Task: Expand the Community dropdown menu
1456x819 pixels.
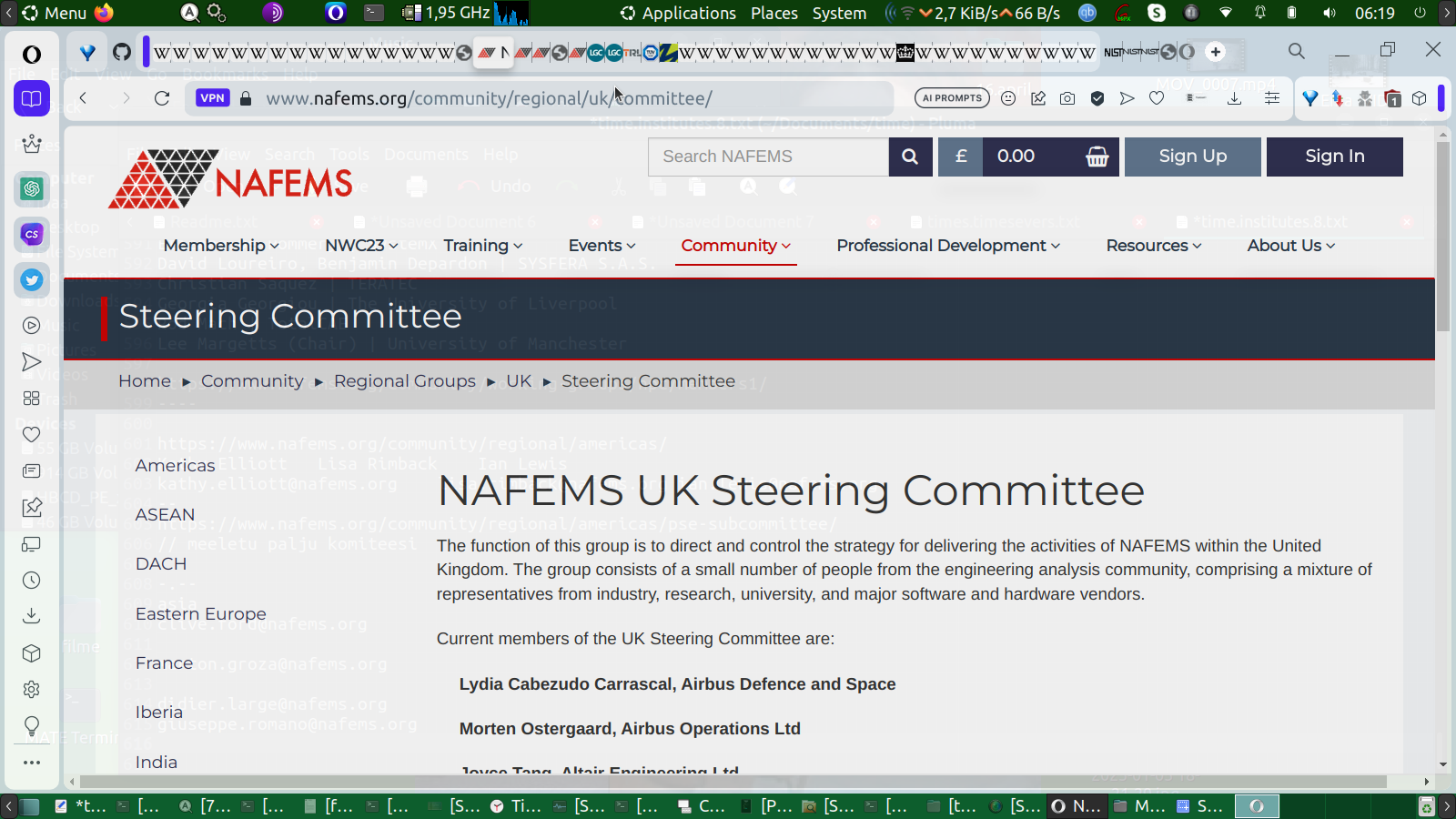Action: pyautogui.click(x=736, y=246)
